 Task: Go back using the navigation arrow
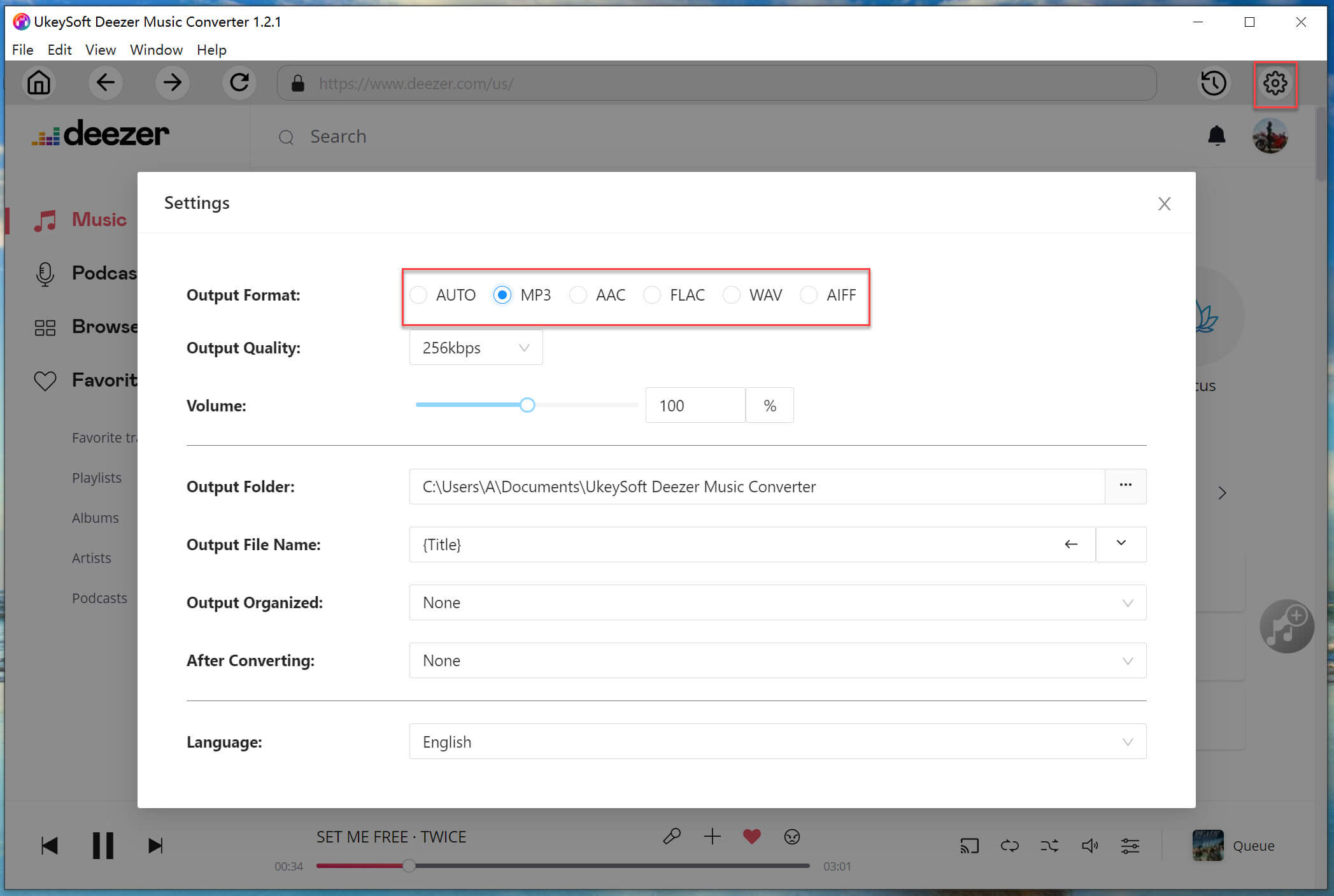(x=105, y=82)
